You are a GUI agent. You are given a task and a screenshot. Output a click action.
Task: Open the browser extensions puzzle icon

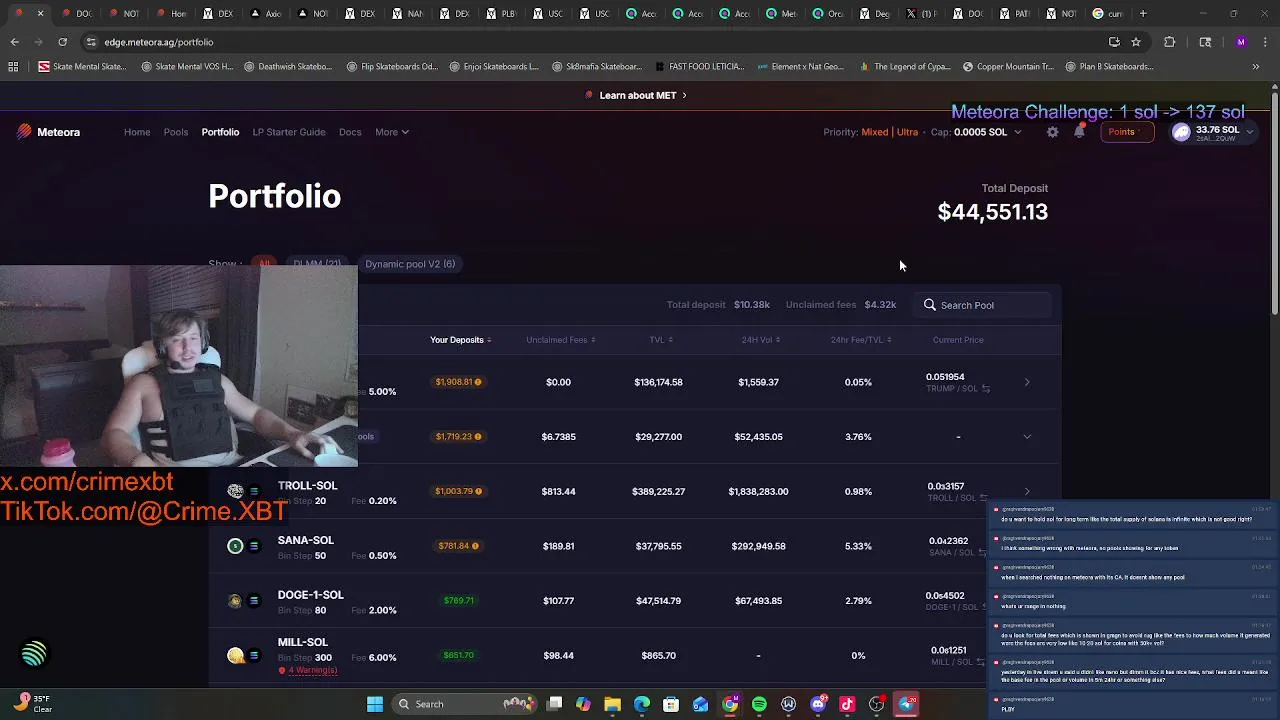[x=1169, y=42]
